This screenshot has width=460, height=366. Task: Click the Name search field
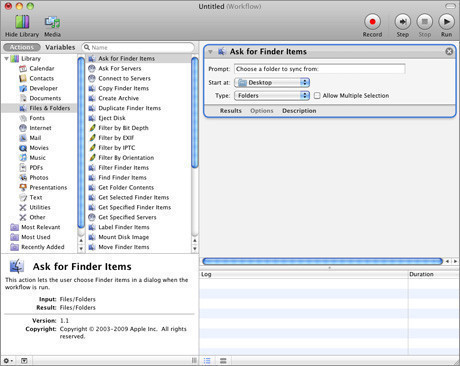click(138, 47)
